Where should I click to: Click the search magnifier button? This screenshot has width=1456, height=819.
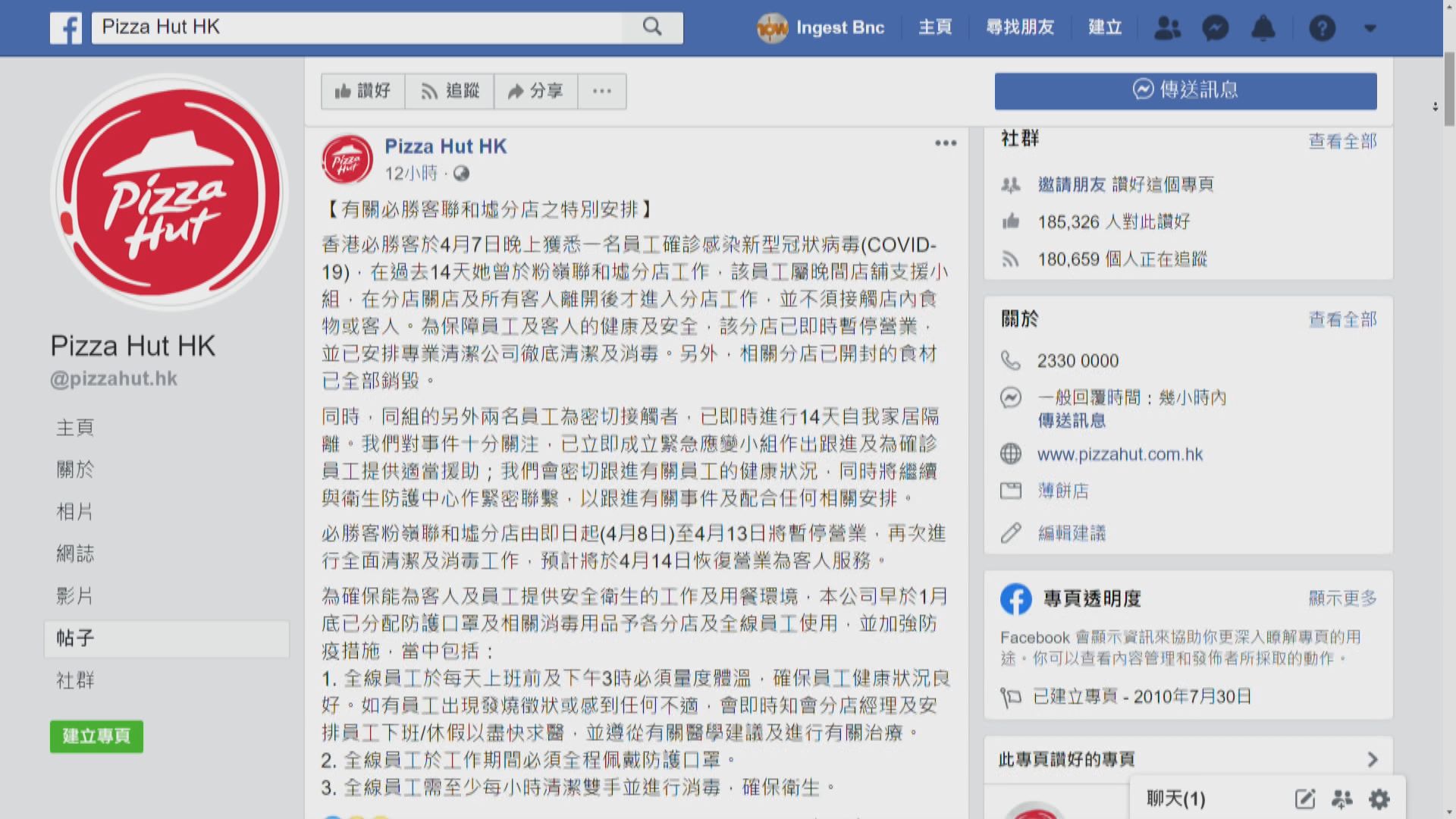click(652, 27)
